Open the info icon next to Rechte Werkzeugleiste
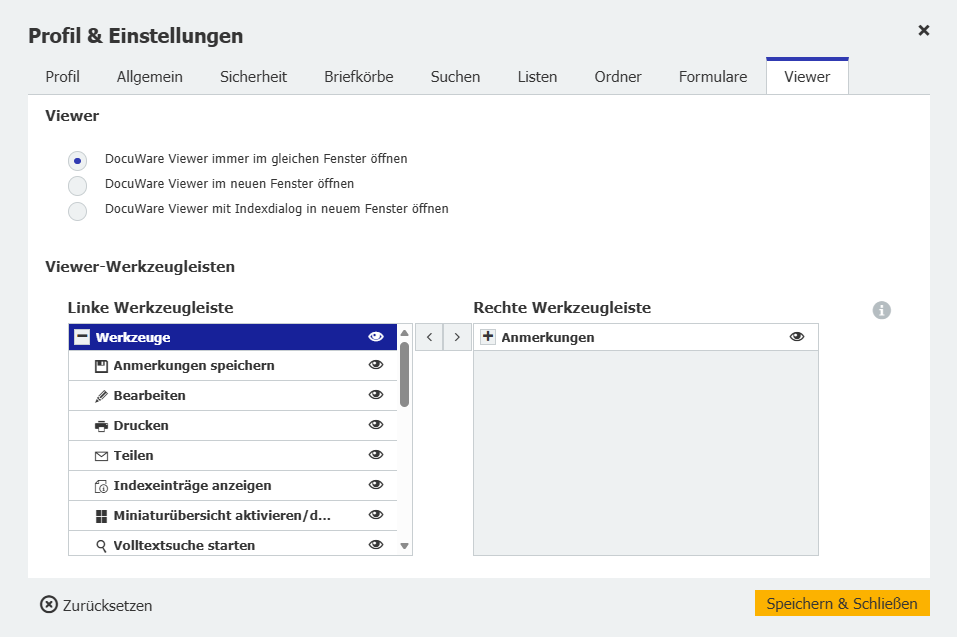This screenshot has height=637, width=957. 881,310
